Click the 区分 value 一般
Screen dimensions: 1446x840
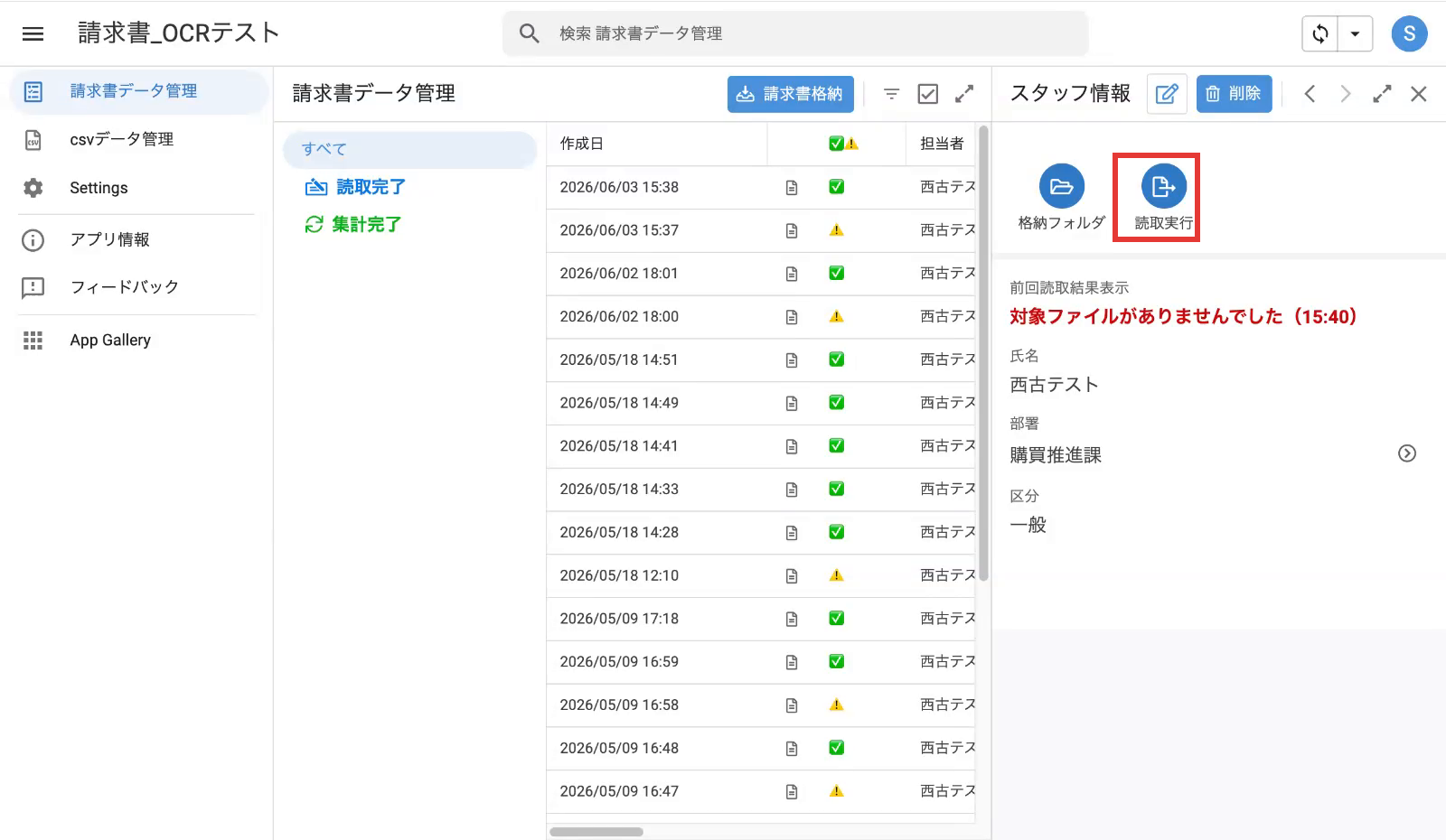point(1028,525)
